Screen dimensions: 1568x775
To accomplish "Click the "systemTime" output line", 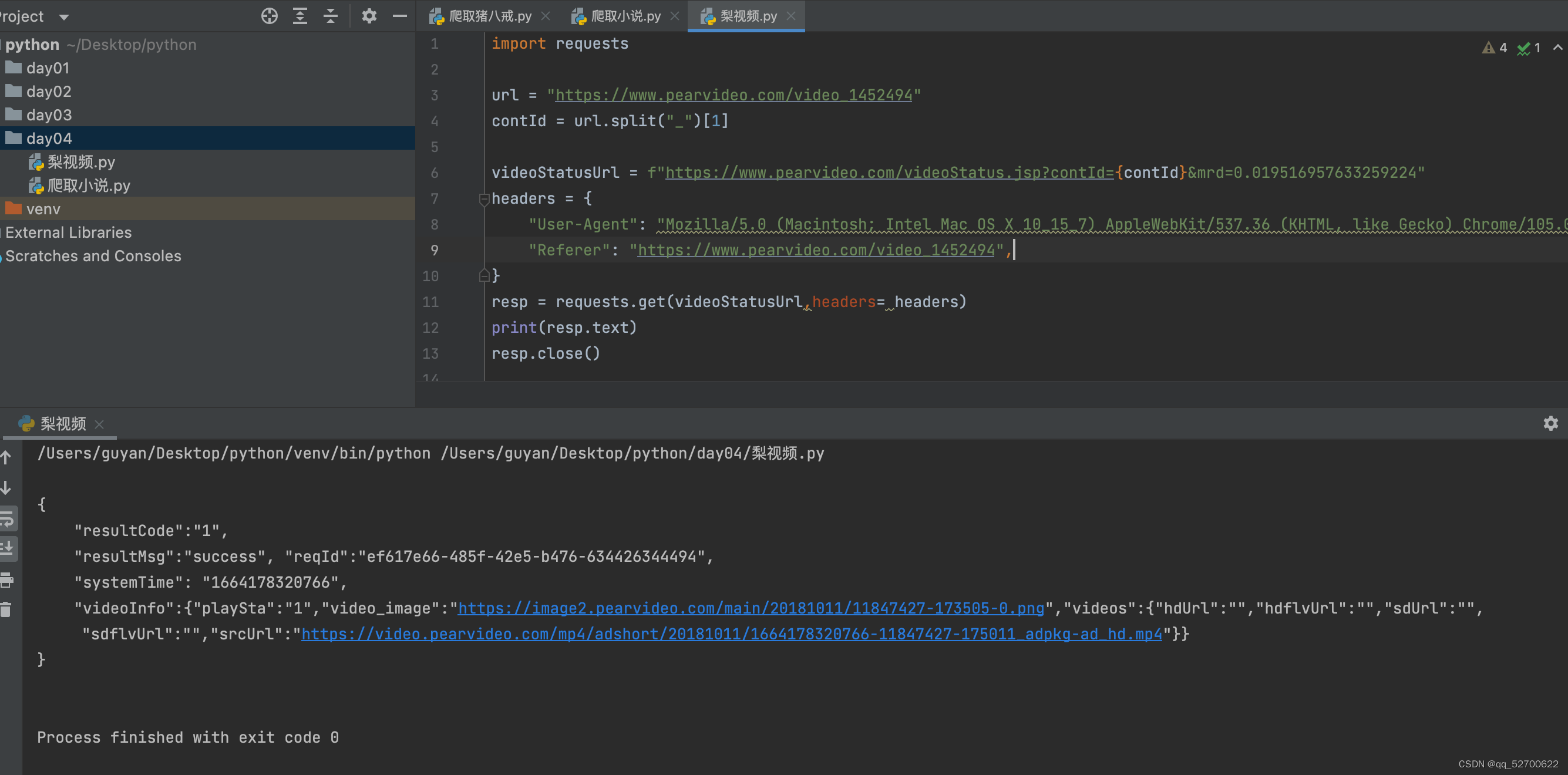I will coord(211,583).
